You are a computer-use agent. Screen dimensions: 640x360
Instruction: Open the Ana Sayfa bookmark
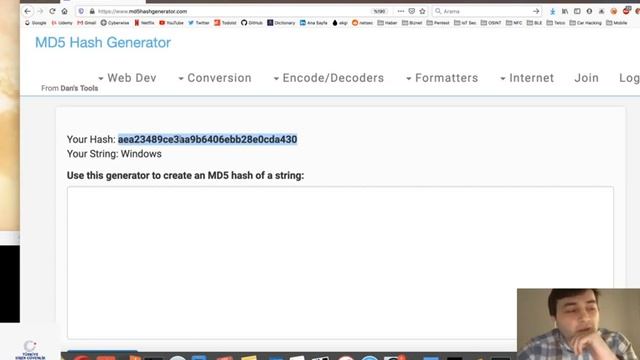click(x=313, y=23)
